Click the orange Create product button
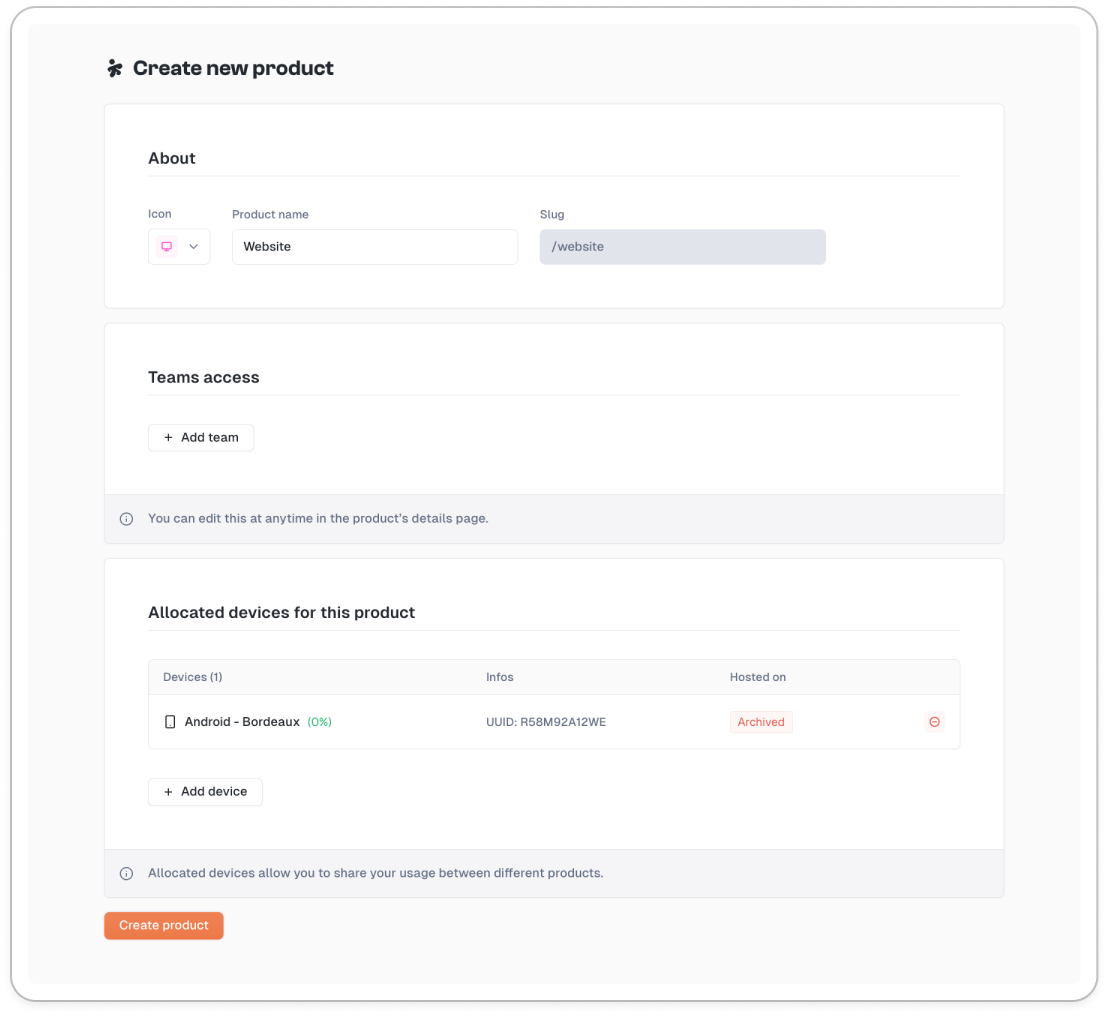Screen dimensions: 1109x1016 (164, 926)
